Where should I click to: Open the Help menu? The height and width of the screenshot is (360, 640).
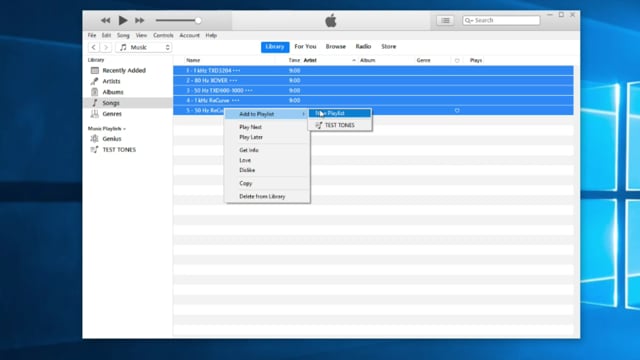pos(211,36)
